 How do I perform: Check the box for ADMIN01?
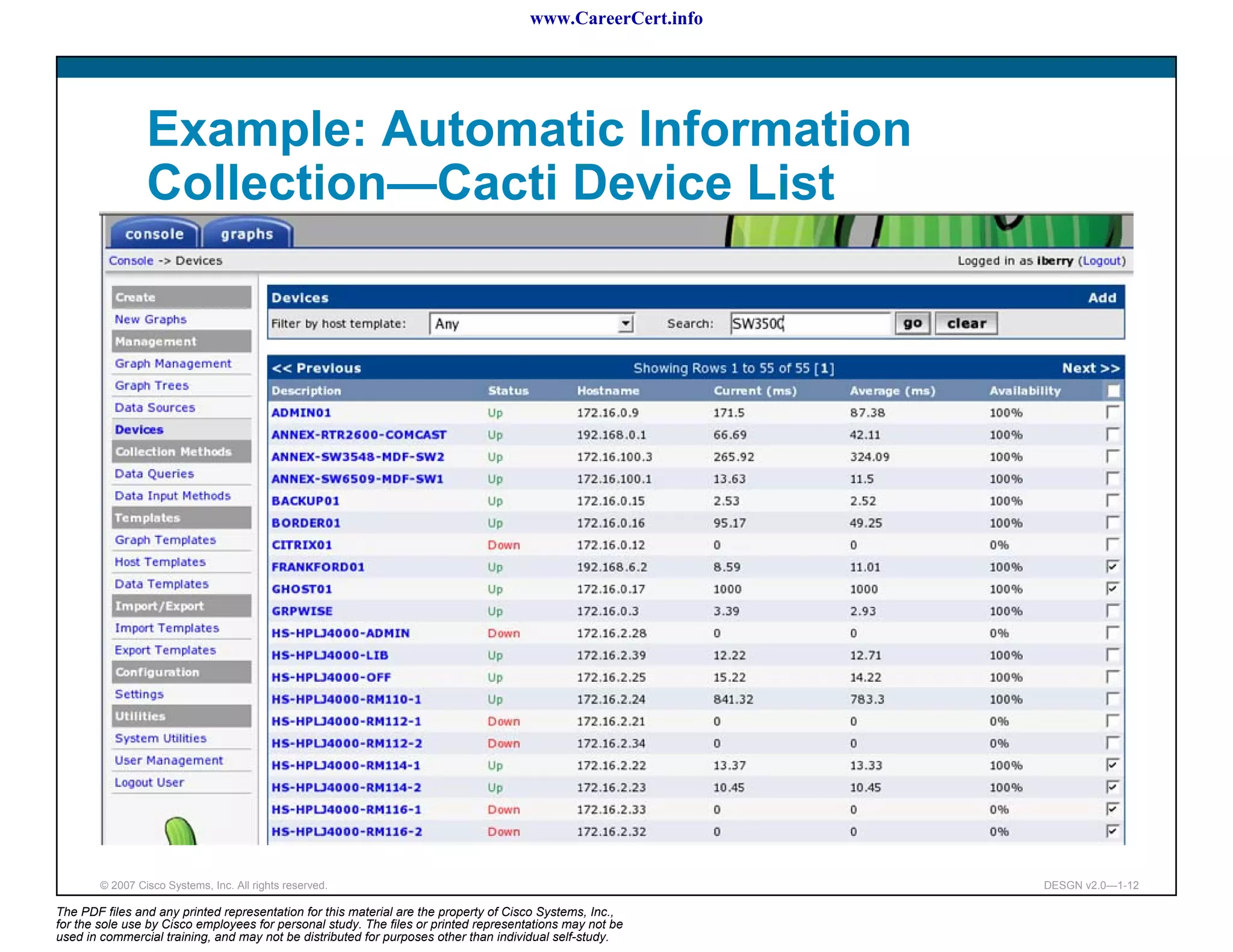coord(1113,412)
